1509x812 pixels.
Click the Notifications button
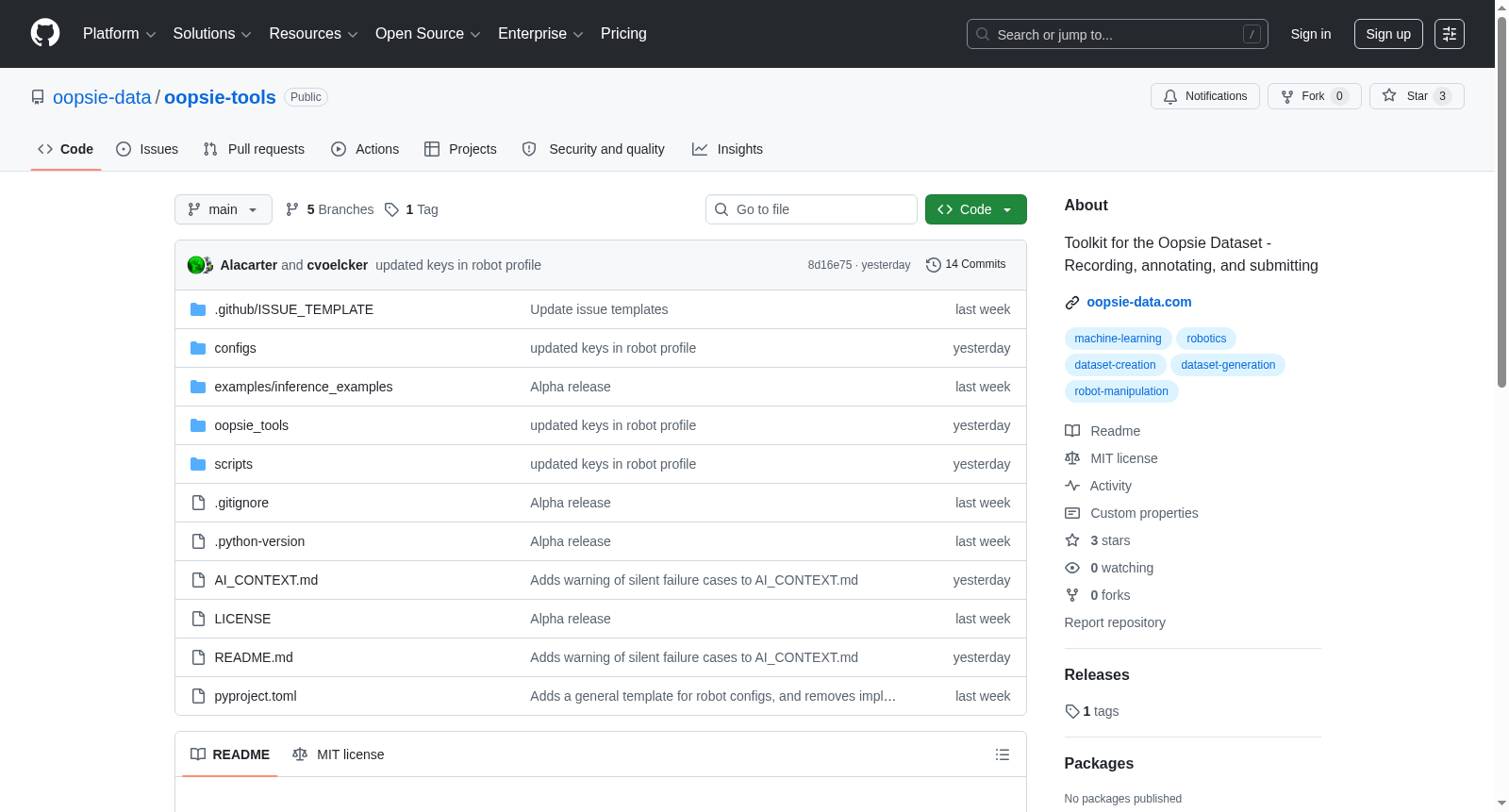(x=1205, y=96)
